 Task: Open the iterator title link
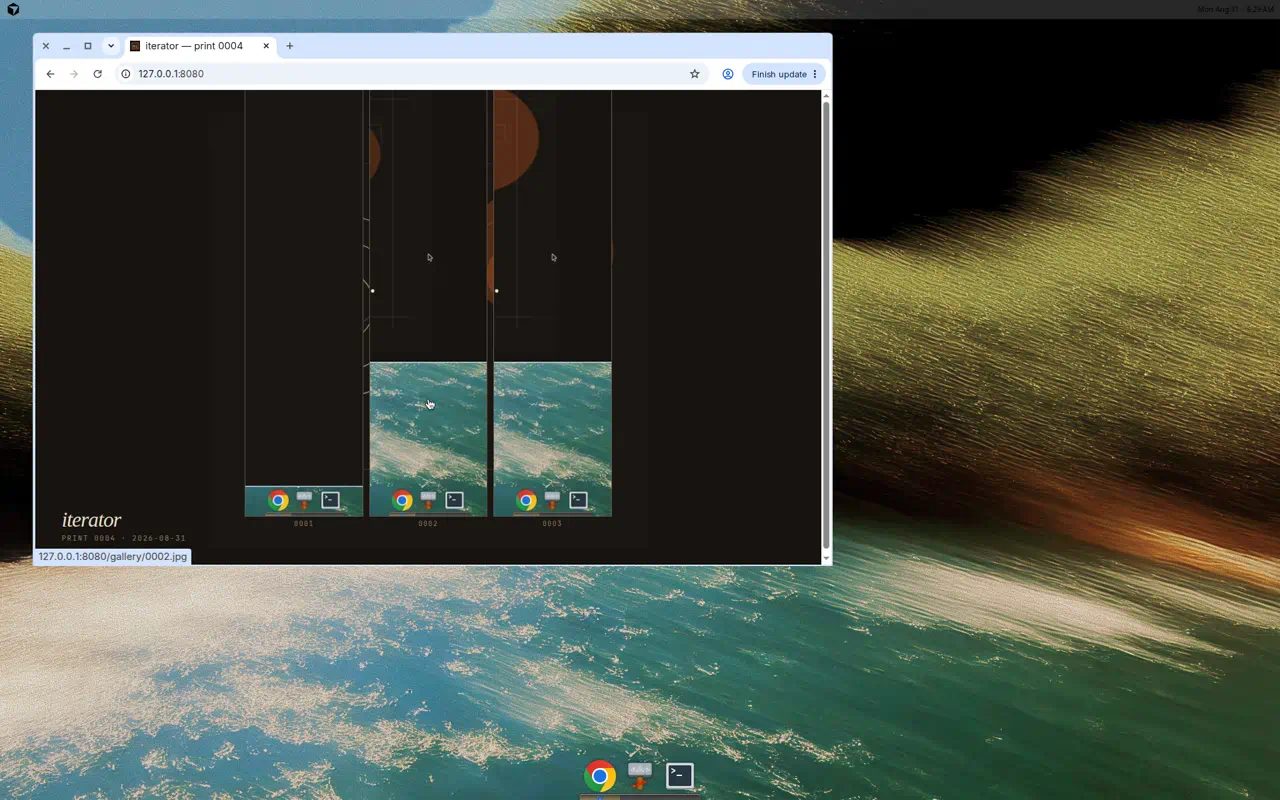pyautogui.click(x=91, y=520)
